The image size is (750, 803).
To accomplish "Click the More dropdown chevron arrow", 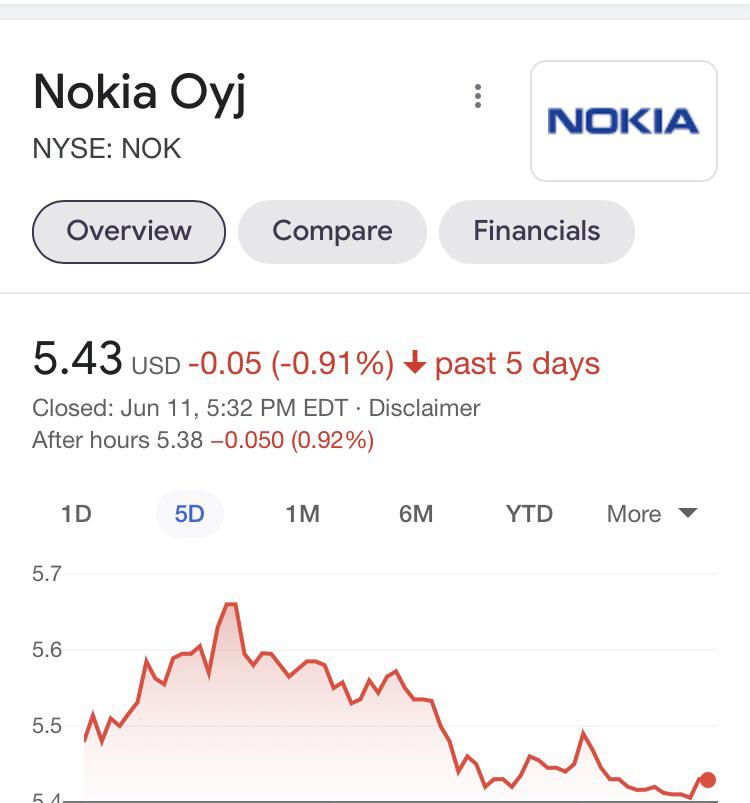I will (689, 514).
